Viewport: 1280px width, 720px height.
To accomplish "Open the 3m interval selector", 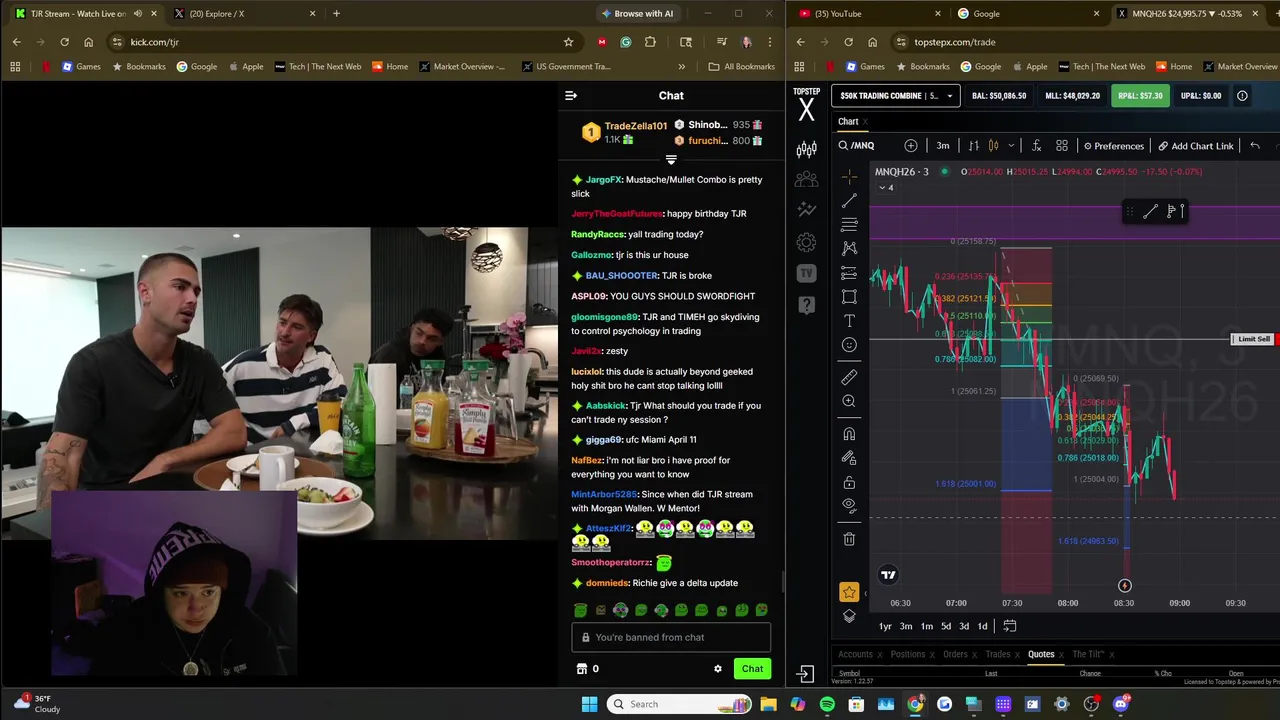I will (943, 146).
